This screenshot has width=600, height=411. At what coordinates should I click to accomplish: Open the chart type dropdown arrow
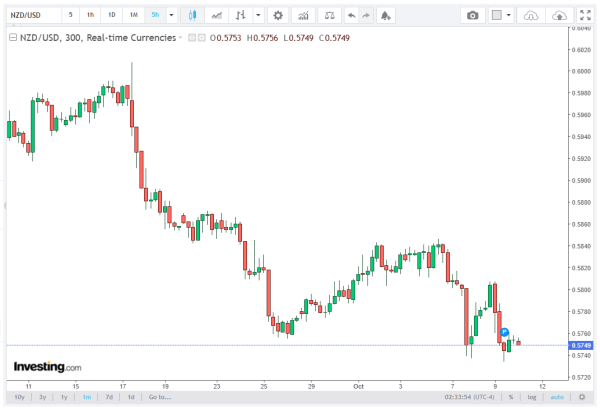click(259, 16)
